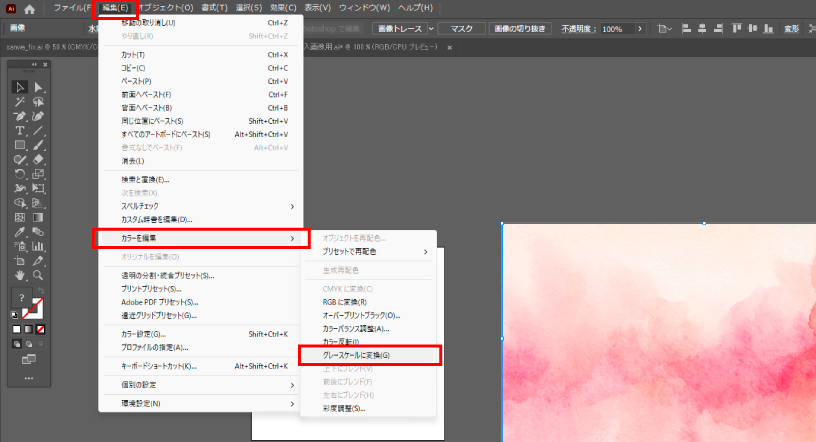
Task: Close the 100% RGB document tab
Action: click(x=449, y=47)
